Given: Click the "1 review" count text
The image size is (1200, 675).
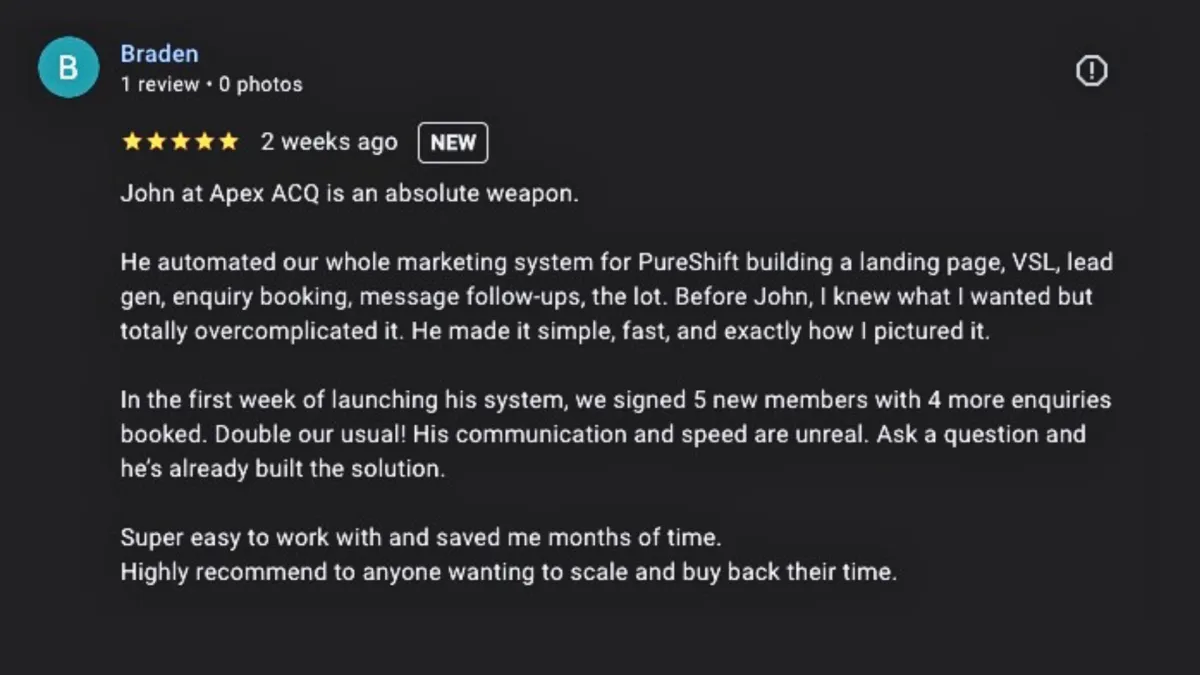Looking at the screenshot, I should tap(159, 85).
